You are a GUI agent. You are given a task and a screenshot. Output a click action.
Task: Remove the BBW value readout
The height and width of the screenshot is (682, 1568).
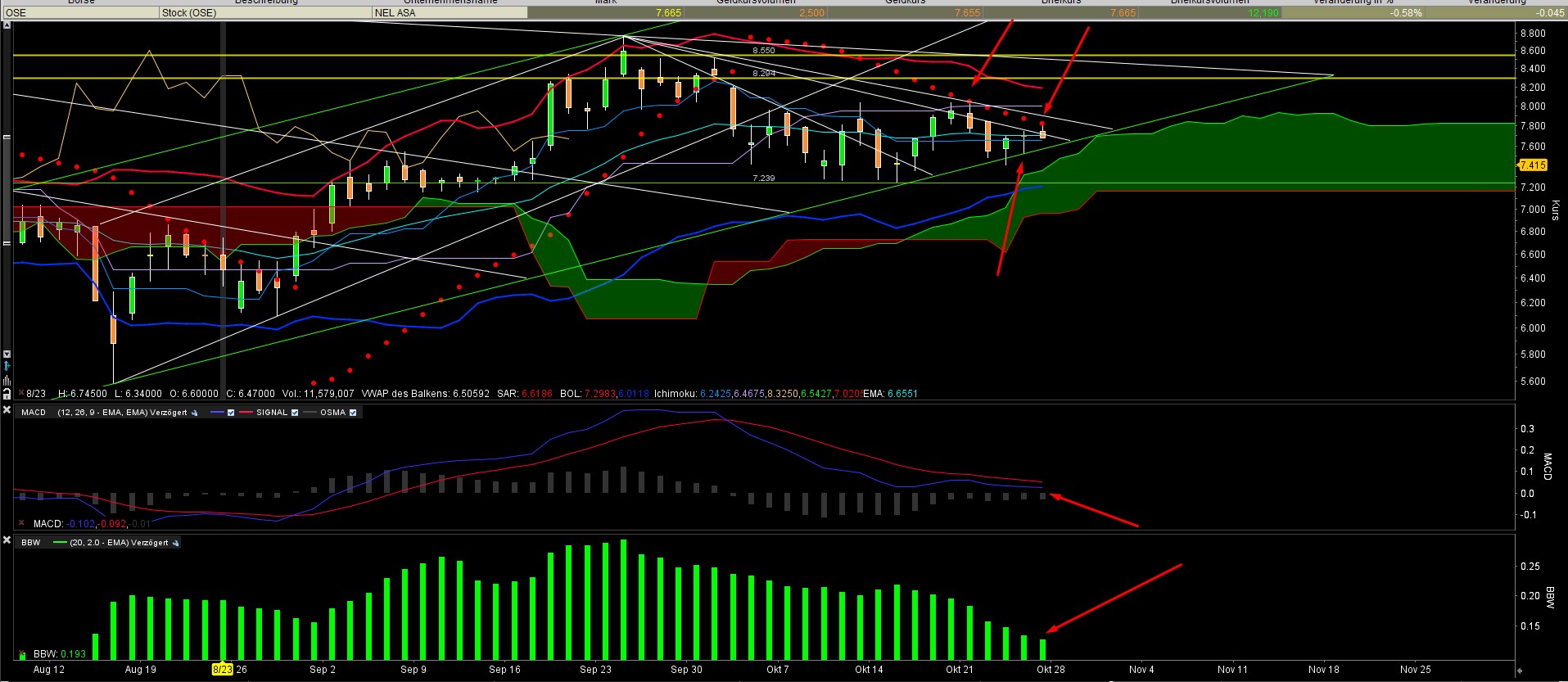[21, 654]
